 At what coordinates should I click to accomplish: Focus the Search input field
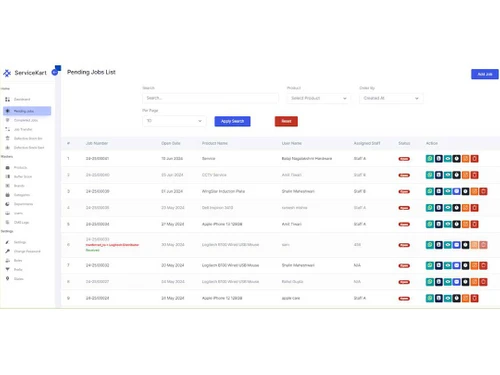pos(210,98)
